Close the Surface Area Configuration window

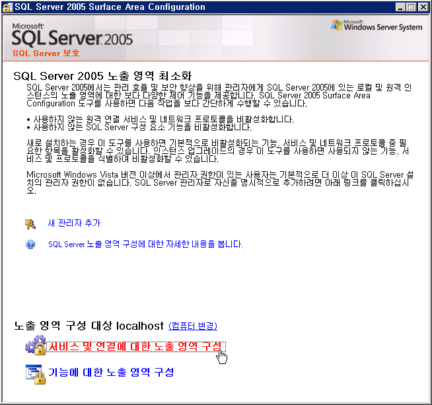423,7
